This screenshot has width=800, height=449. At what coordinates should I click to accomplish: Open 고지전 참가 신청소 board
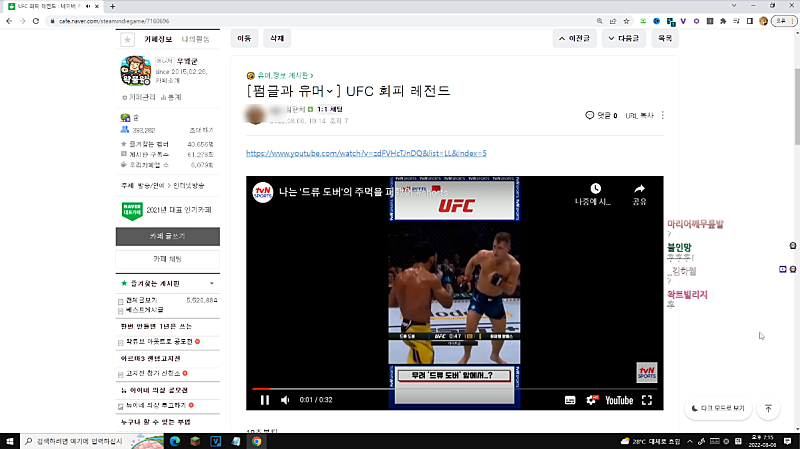[153, 373]
